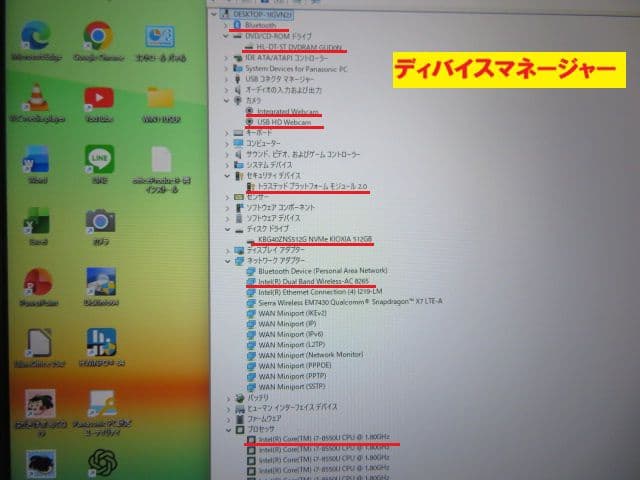640x480 pixels.
Task: Collapse the DVD/CD-ROM ドライブ category
Action: click(x=226, y=36)
